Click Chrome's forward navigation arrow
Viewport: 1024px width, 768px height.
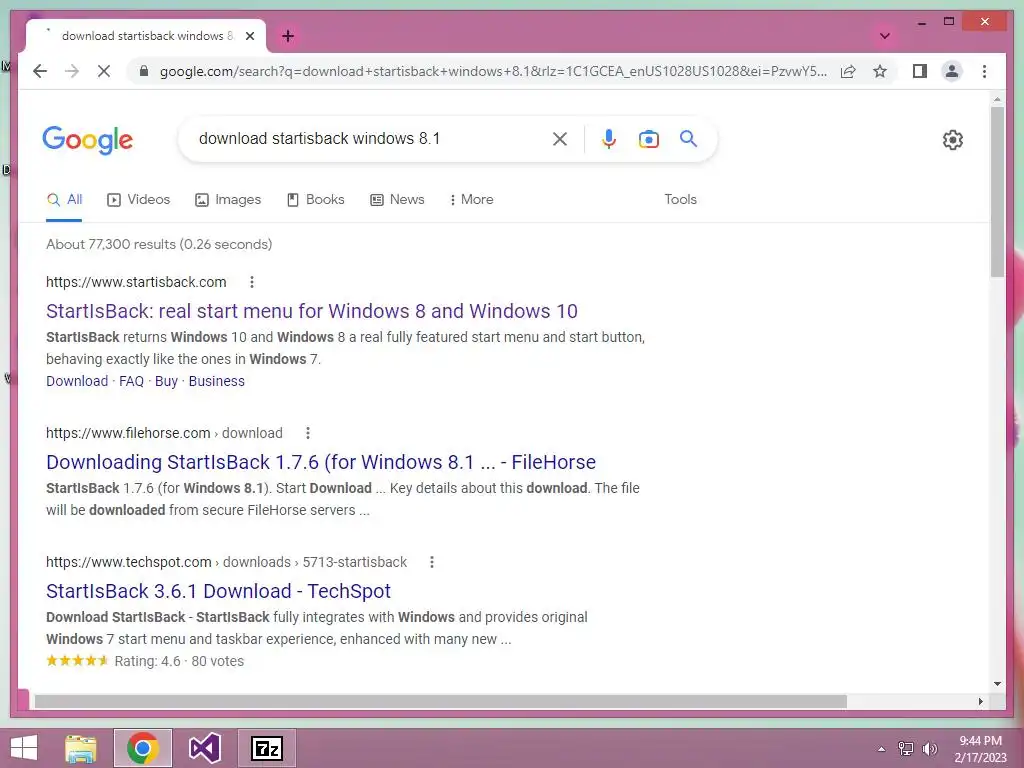coord(72,71)
